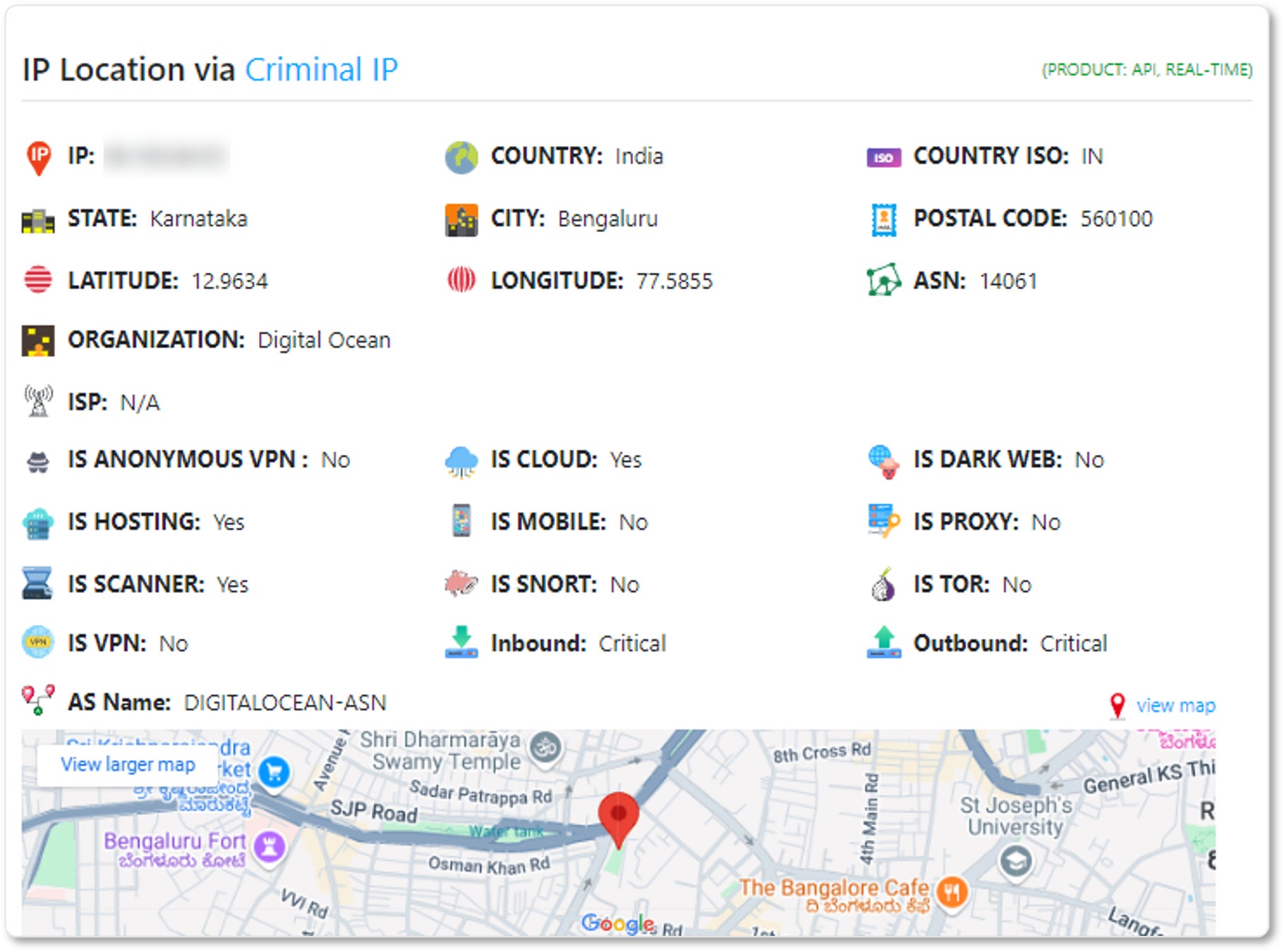Click the Osman Khan Rd map label
1284x952 pixels.
pos(489,865)
